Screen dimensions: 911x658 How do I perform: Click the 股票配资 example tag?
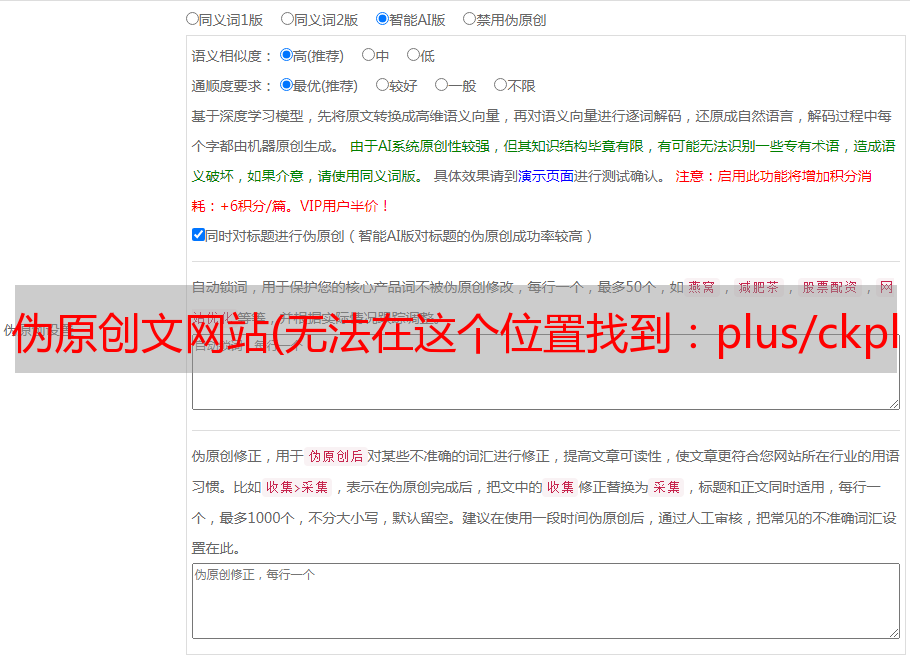coord(830,287)
